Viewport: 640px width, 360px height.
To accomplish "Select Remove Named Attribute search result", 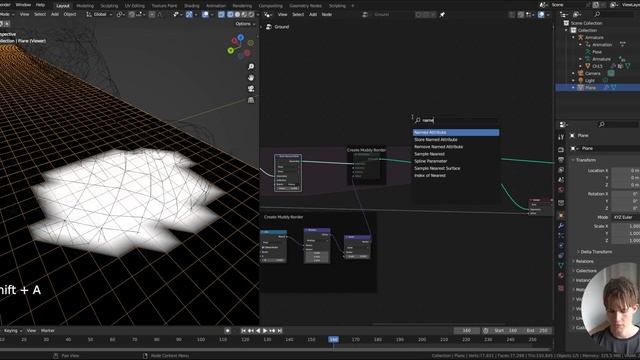I will tap(456, 147).
